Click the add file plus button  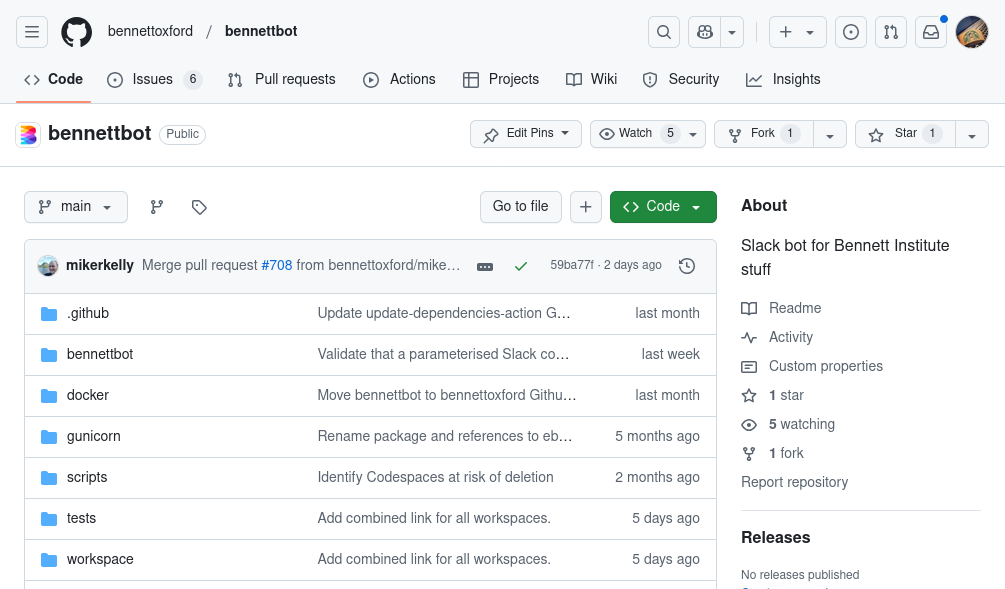586,207
